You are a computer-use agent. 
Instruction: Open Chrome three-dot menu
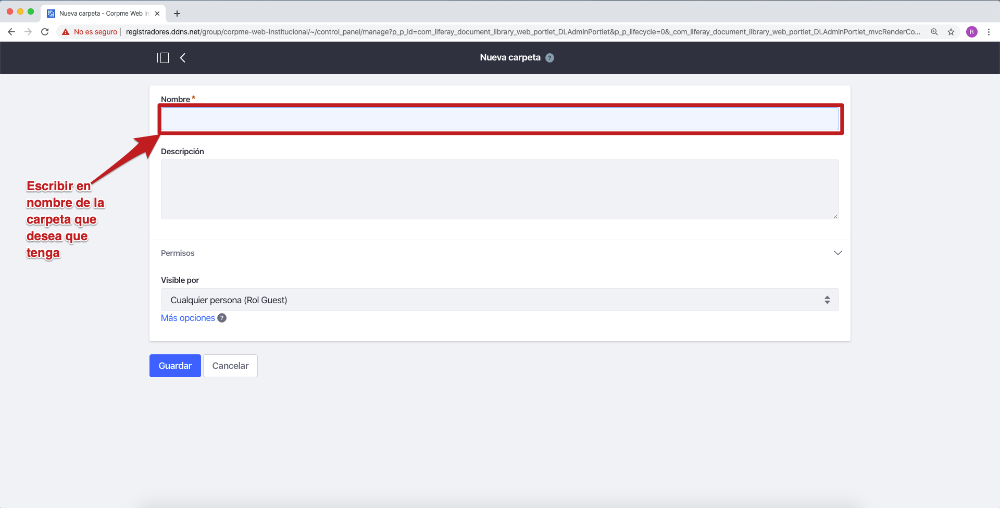(989, 32)
